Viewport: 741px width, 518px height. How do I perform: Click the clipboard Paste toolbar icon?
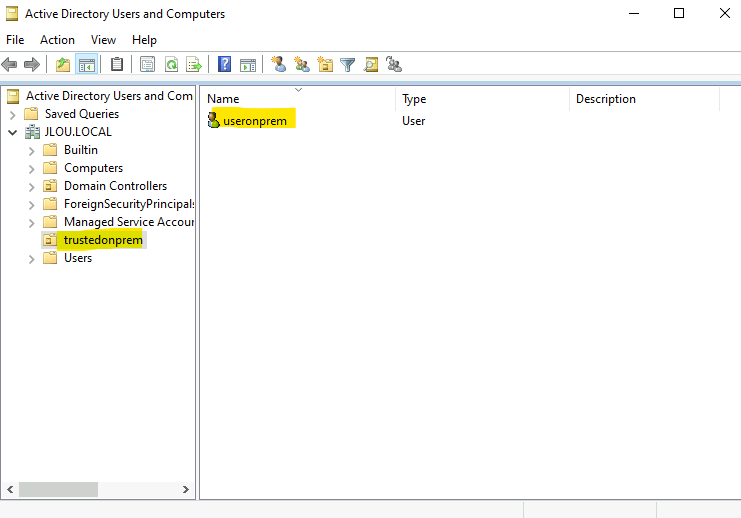(117, 64)
